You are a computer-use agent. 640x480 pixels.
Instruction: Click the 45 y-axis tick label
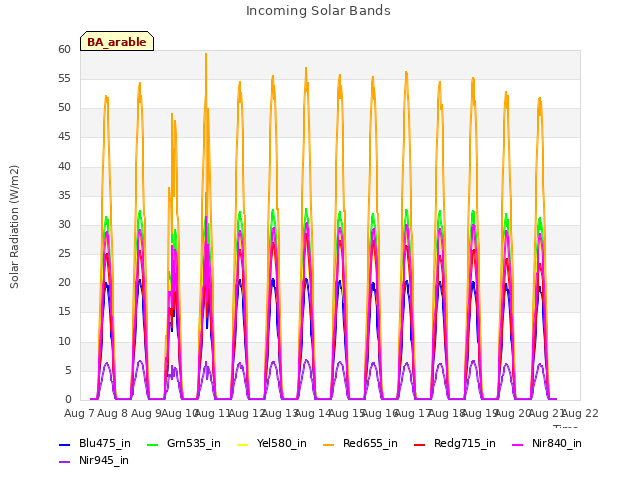(64, 137)
